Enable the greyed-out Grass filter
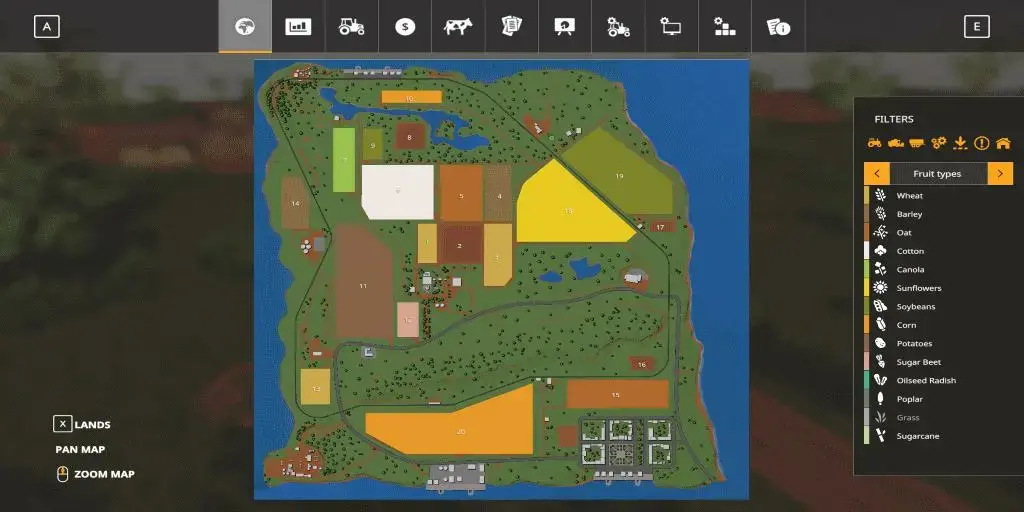The width and height of the screenshot is (1024, 512). tap(908, 418)
